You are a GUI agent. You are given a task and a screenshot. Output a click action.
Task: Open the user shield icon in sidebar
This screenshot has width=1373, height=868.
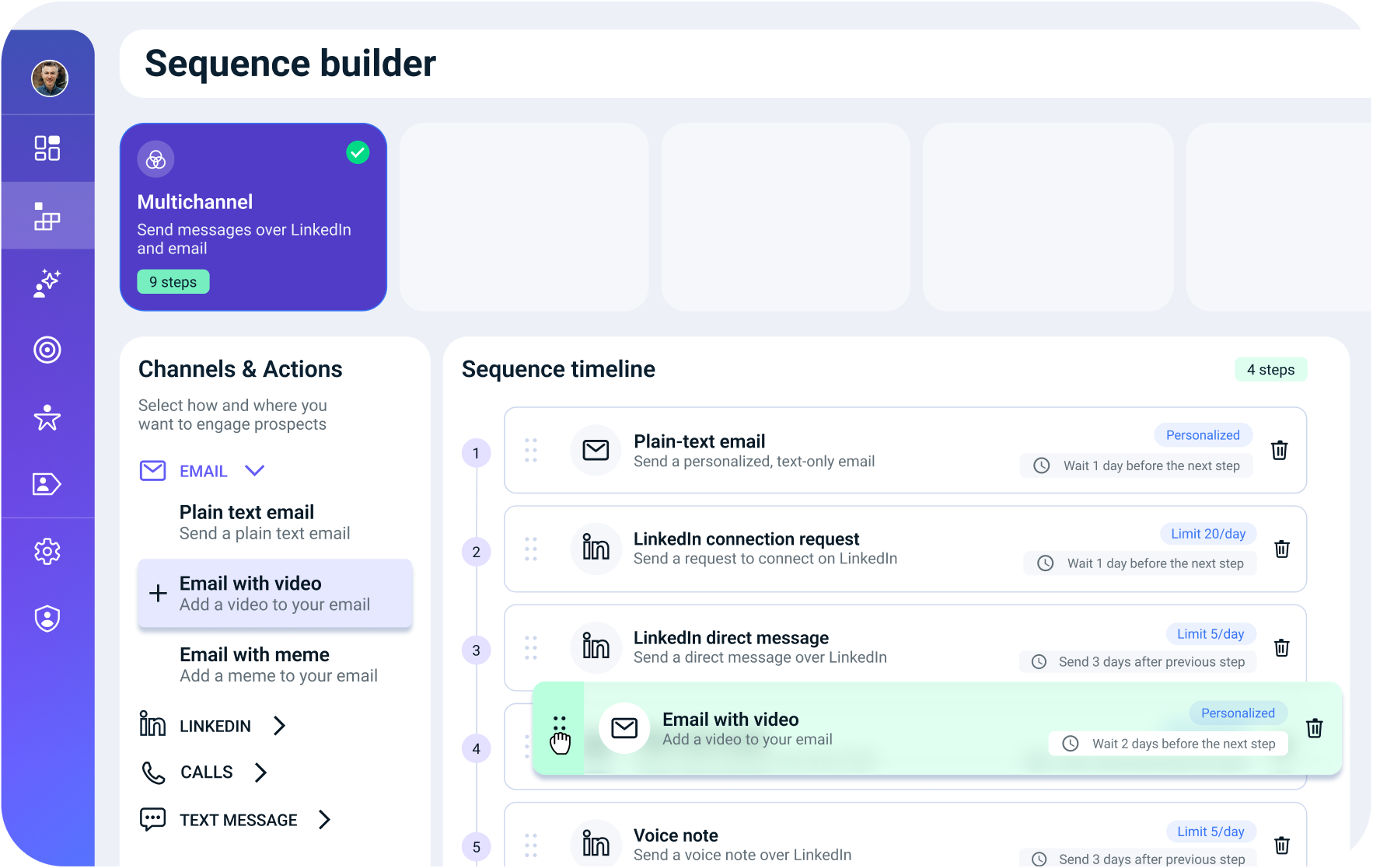tap(47, 619)
